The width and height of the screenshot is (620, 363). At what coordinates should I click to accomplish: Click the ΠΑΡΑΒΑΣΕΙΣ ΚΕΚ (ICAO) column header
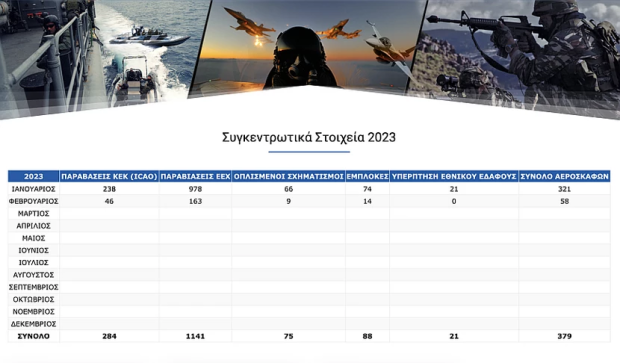click(x=109, y=176)
